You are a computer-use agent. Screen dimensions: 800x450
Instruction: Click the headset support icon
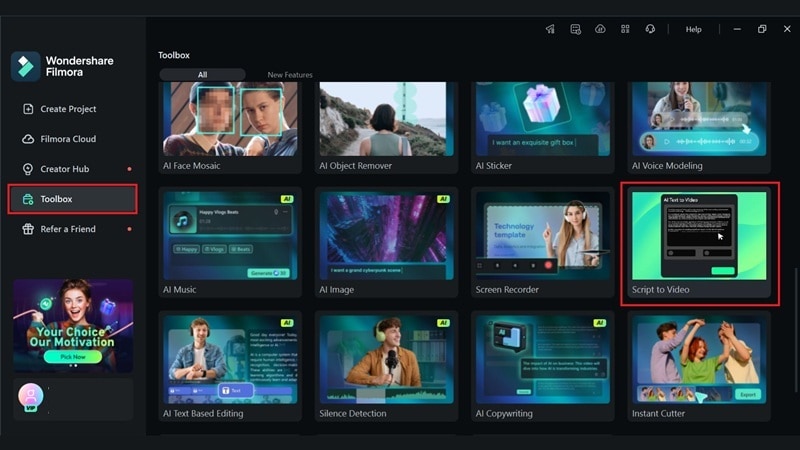[650, 29]
